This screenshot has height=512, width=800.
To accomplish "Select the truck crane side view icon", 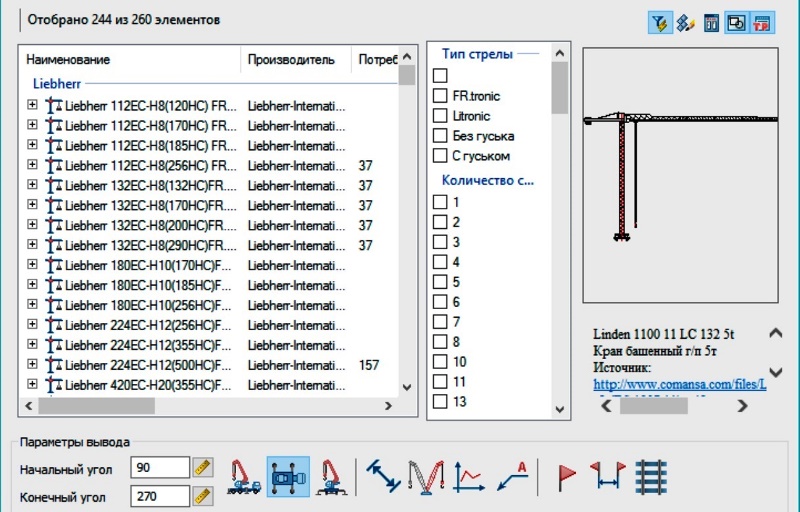I will coord(244,477).
